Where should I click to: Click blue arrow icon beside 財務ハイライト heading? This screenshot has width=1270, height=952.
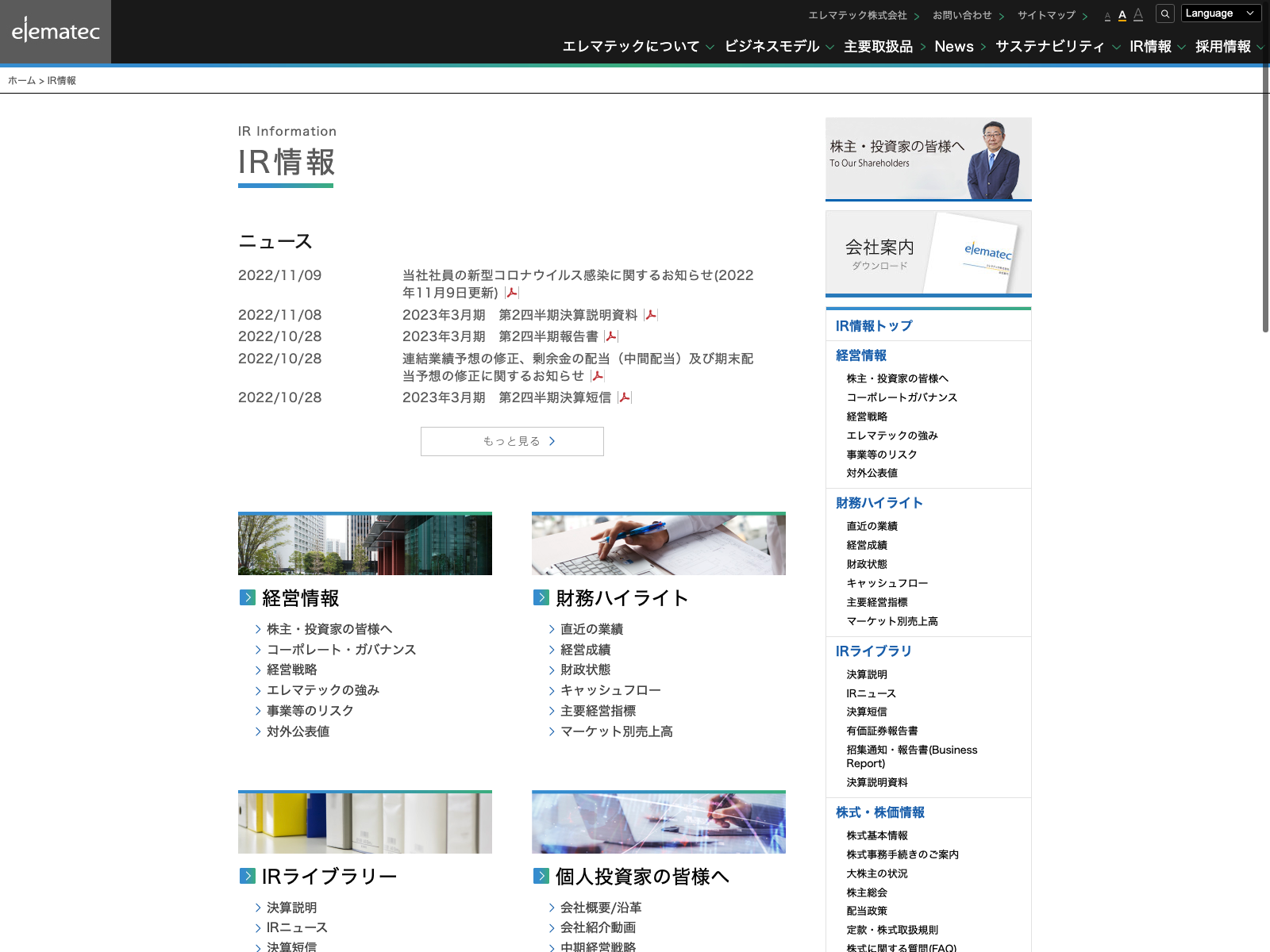(x=541, y=597)
